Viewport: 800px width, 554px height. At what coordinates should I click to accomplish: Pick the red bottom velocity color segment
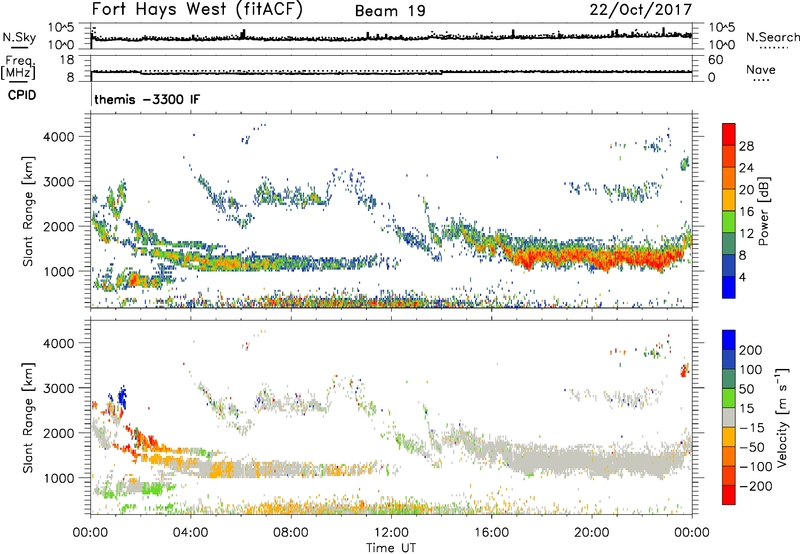tap(729, 495)
